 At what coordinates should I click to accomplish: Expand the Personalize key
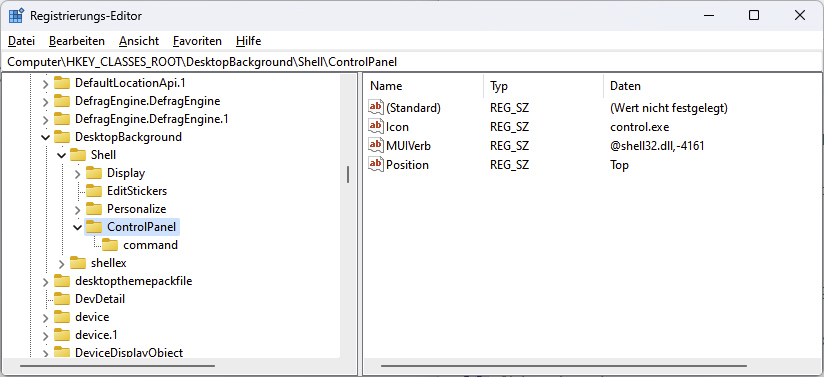(x=78, y=209)
